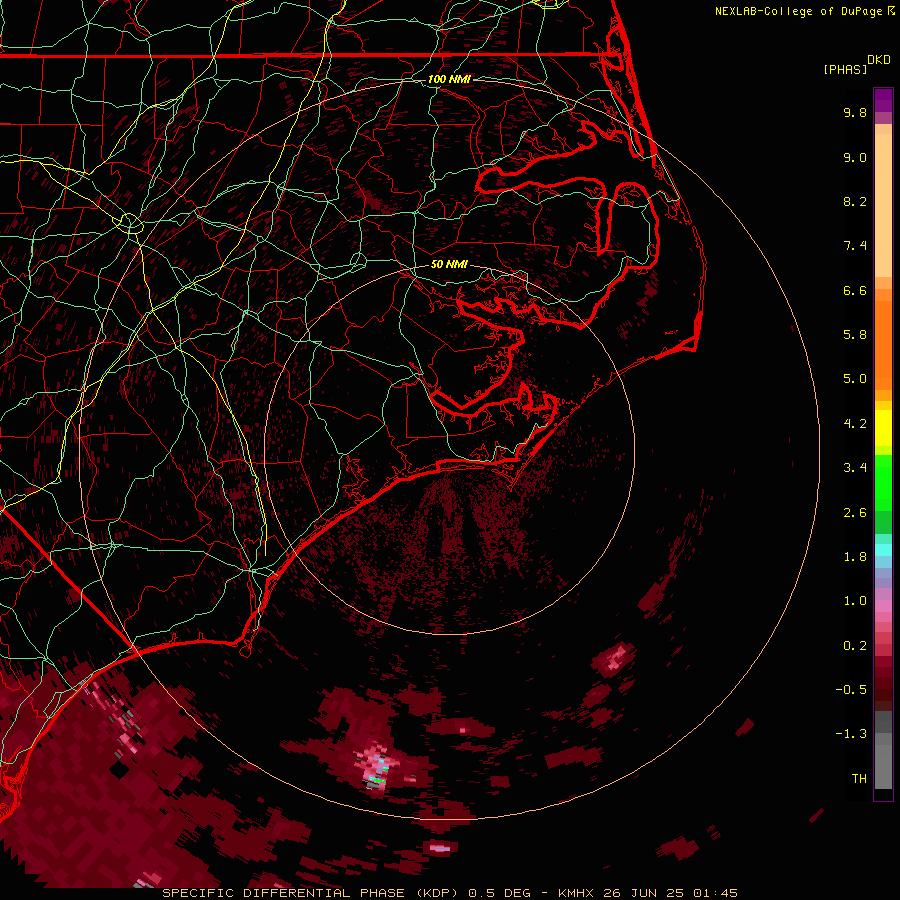Viewport: 900px width, 900px height.
Task: Click the 5.8 legend value
Action: point(855,335)
